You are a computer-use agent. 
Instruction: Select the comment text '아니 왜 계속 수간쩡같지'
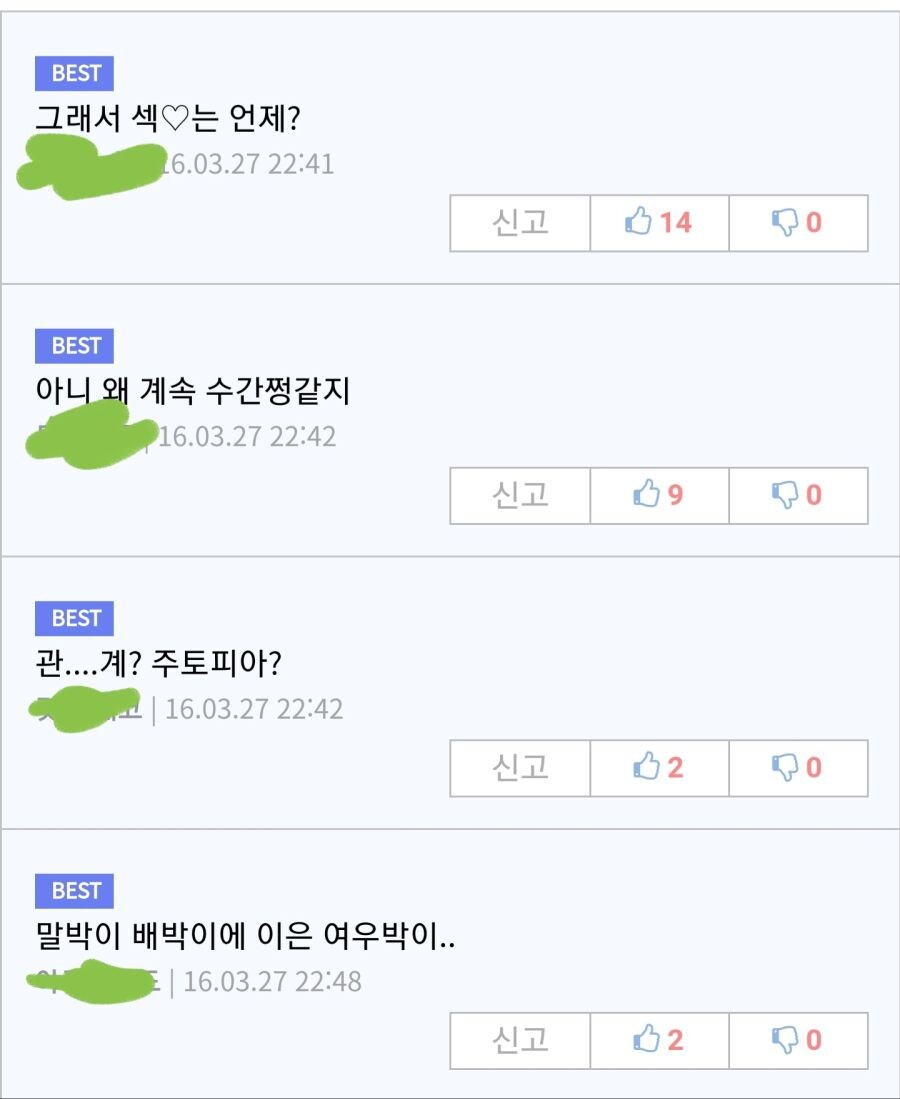193,391
